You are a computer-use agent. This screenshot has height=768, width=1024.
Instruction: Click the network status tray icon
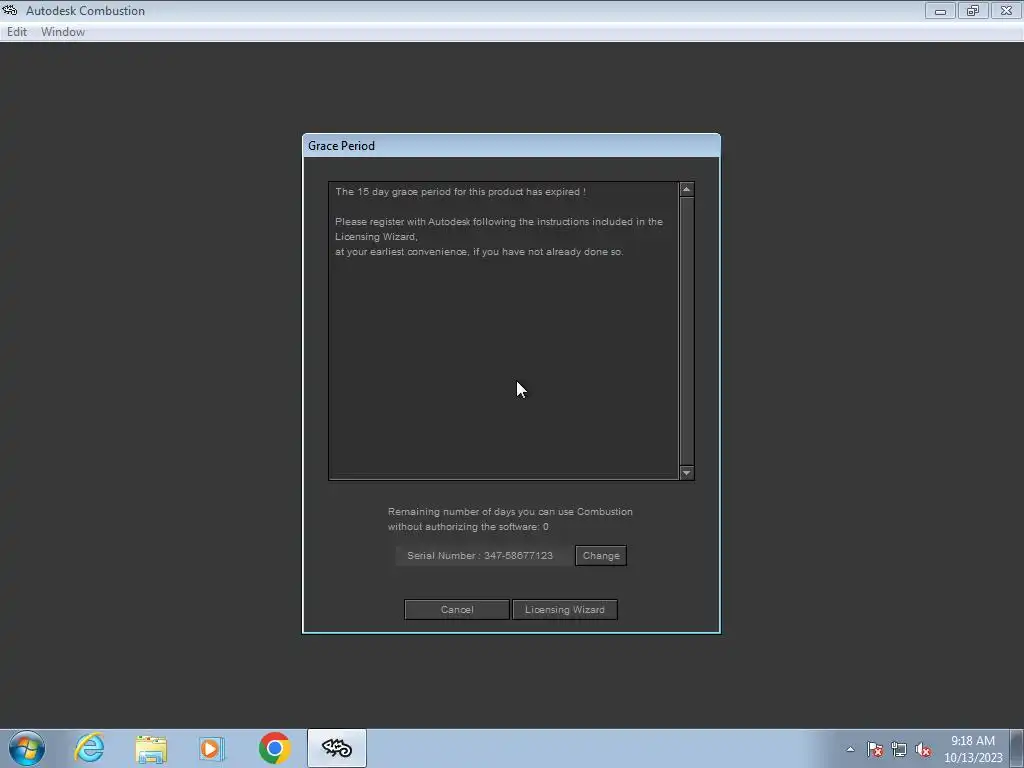[x=899, y=749]
